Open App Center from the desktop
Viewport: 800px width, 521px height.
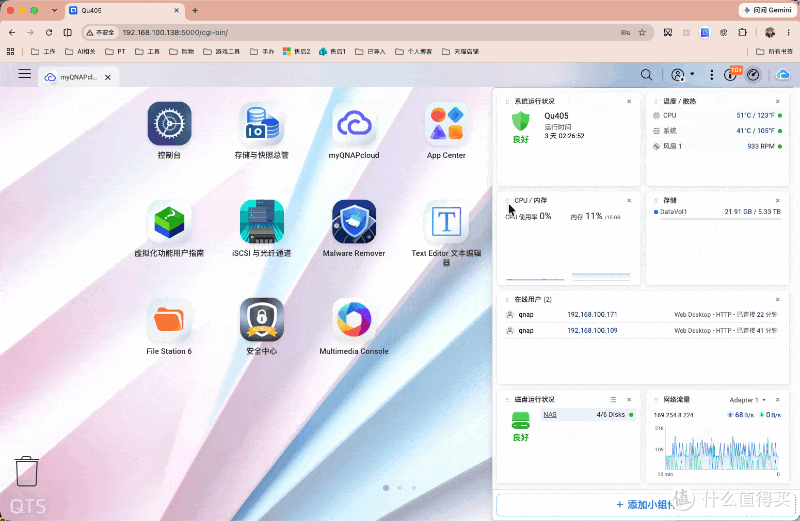pyautogui.click(x=446, y=124)
